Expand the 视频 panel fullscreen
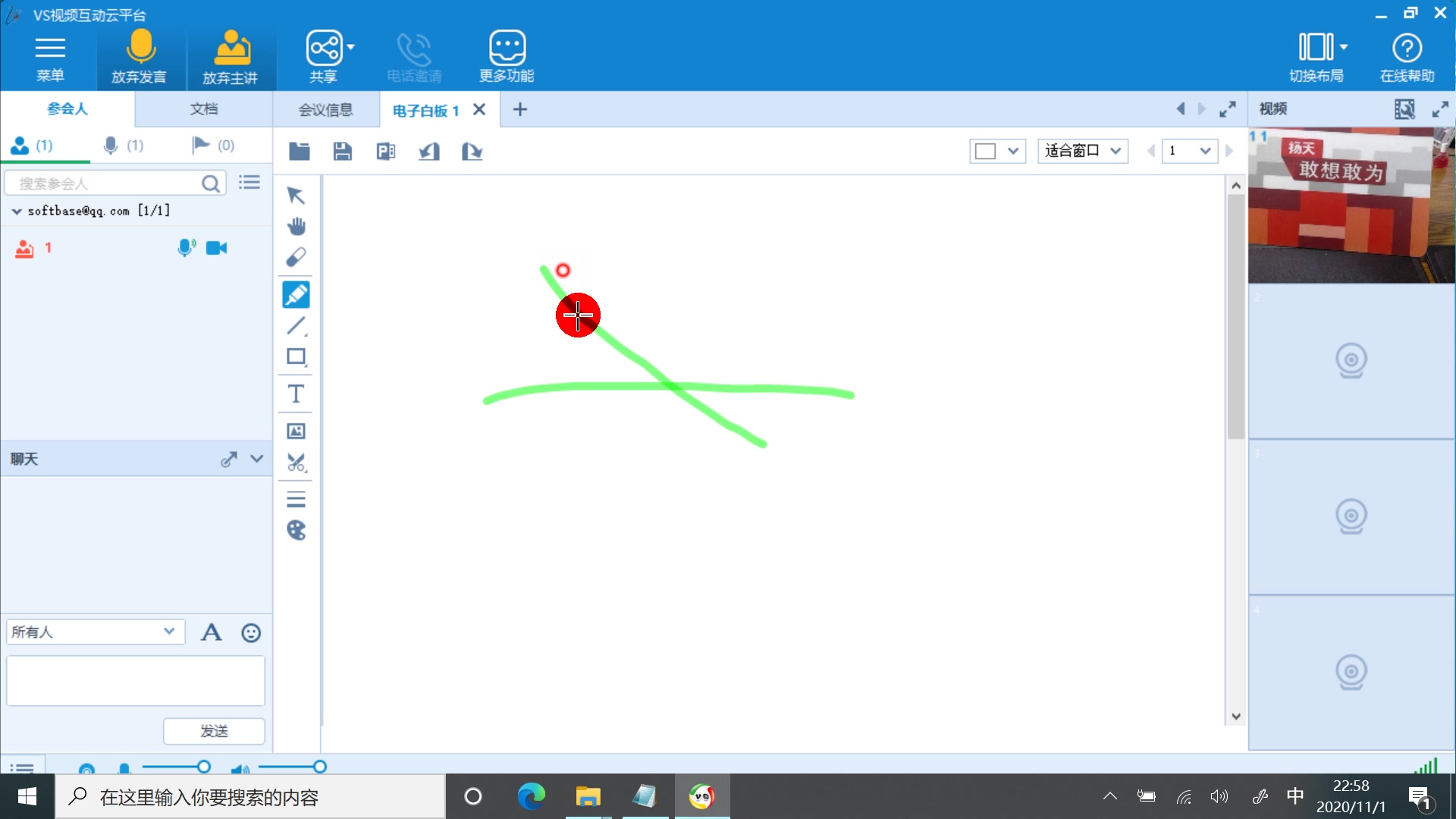 (x=1440, y=109)
